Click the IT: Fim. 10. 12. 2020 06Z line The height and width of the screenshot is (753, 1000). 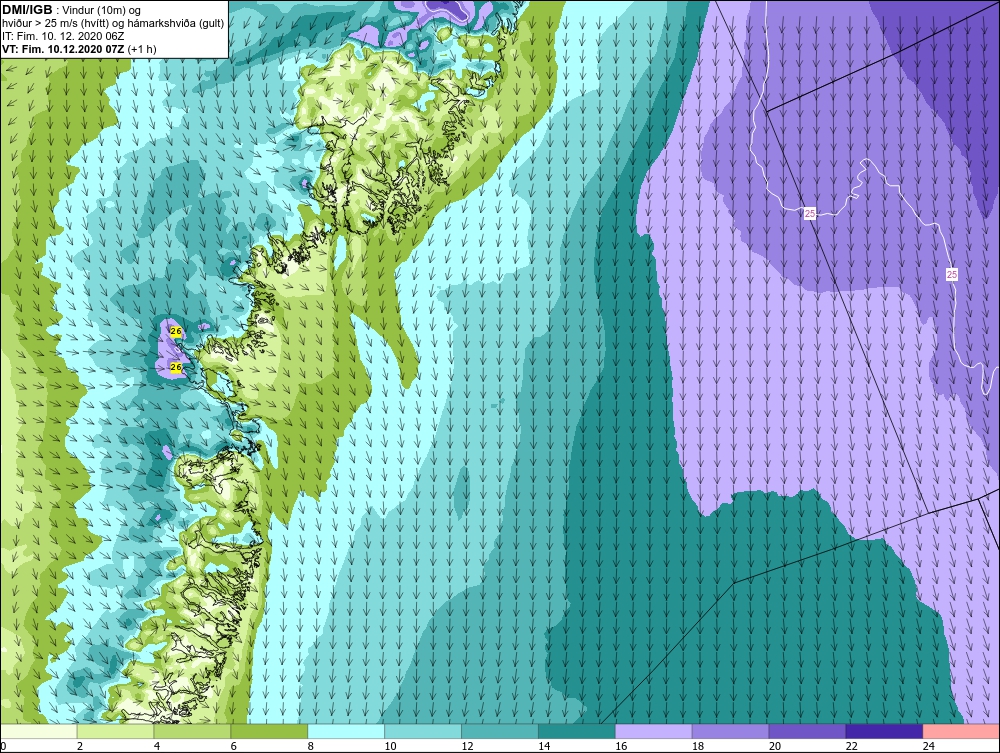[63, 36]
